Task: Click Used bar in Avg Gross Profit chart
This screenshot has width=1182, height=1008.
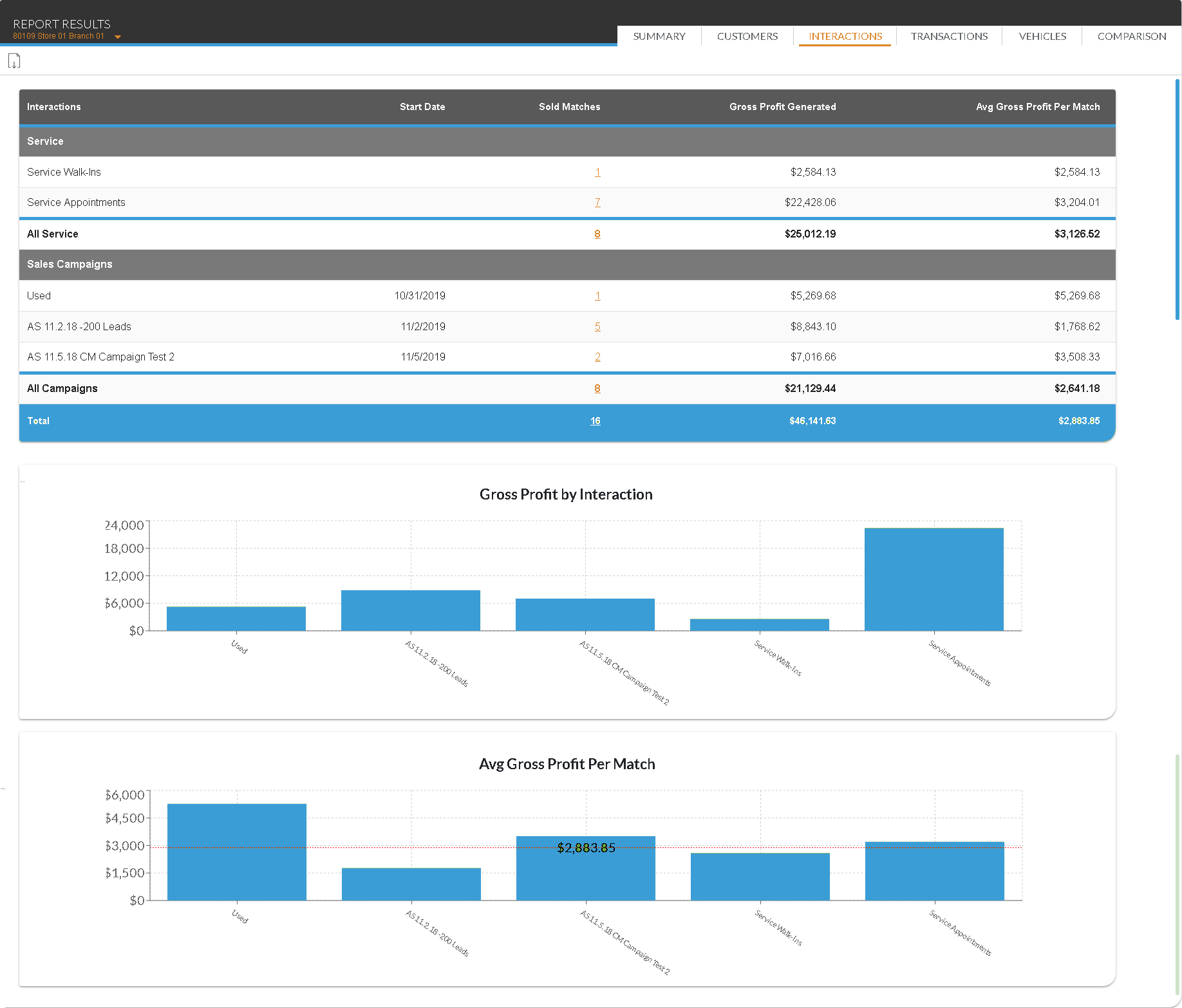Action: click(x=236, y=852)
